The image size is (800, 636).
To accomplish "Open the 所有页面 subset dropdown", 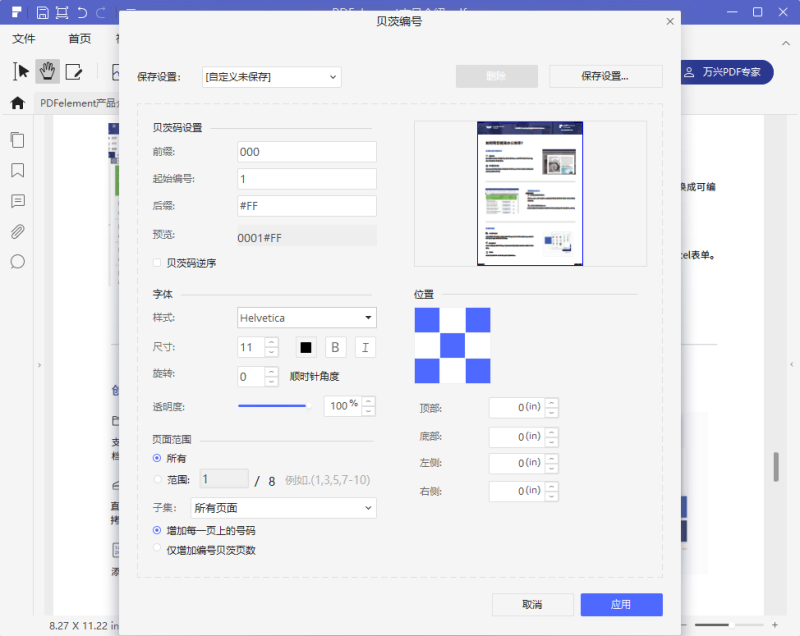I will (282, 508).
